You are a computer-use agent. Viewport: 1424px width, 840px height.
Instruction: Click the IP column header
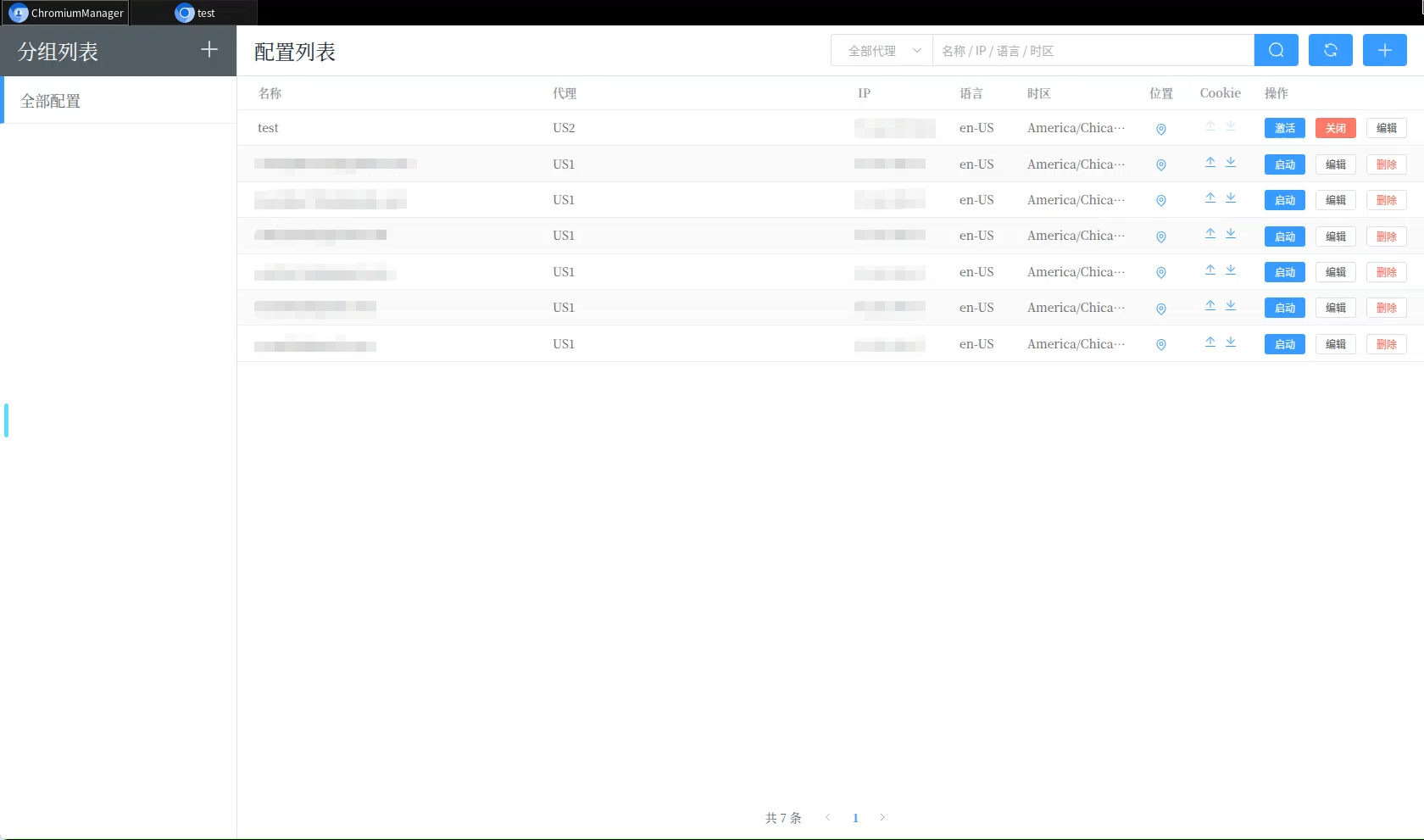coord(864,93)
